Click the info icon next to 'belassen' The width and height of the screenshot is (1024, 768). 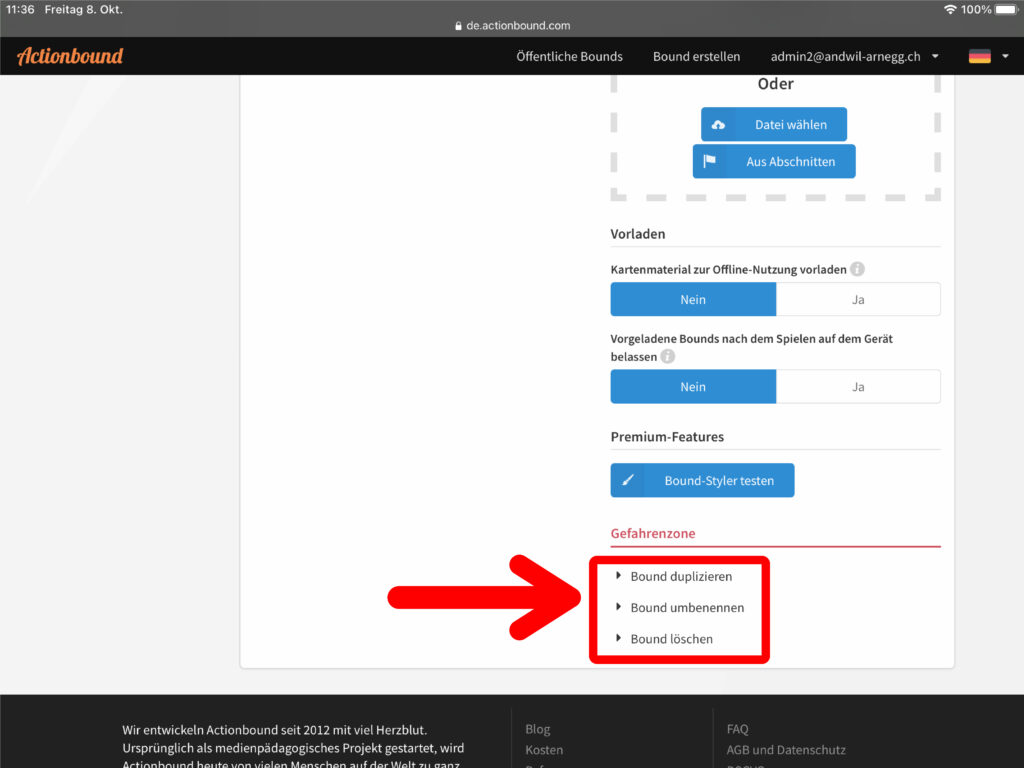[x=667, y=356]
